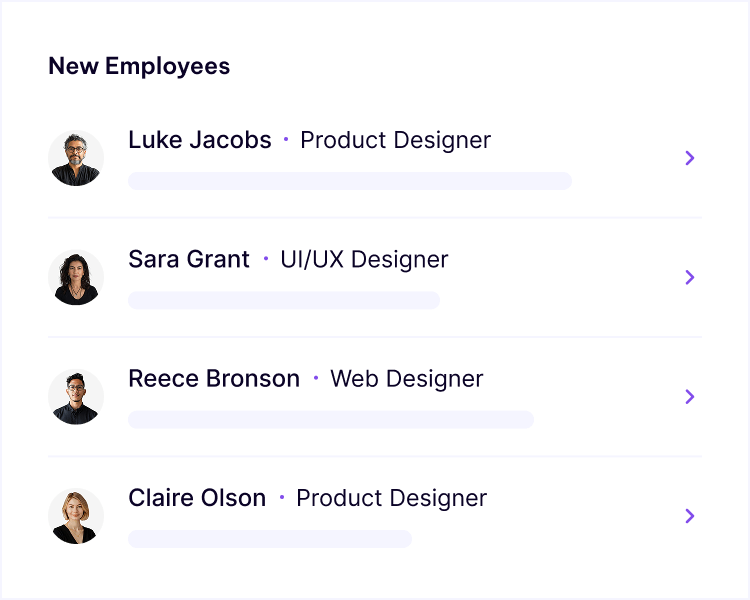Click the New Employees heading
This screenshot has height=600, width=750.
[x=139, y=66]
